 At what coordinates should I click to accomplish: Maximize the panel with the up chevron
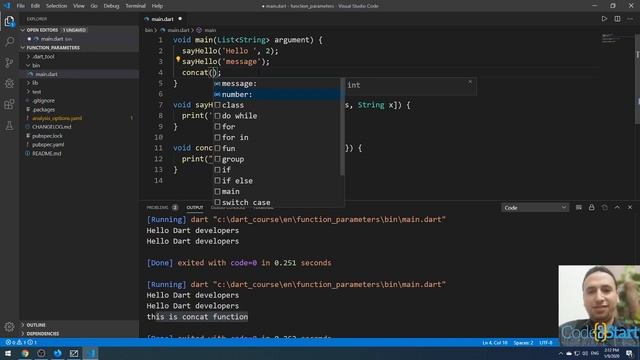[x=617, y=207]
